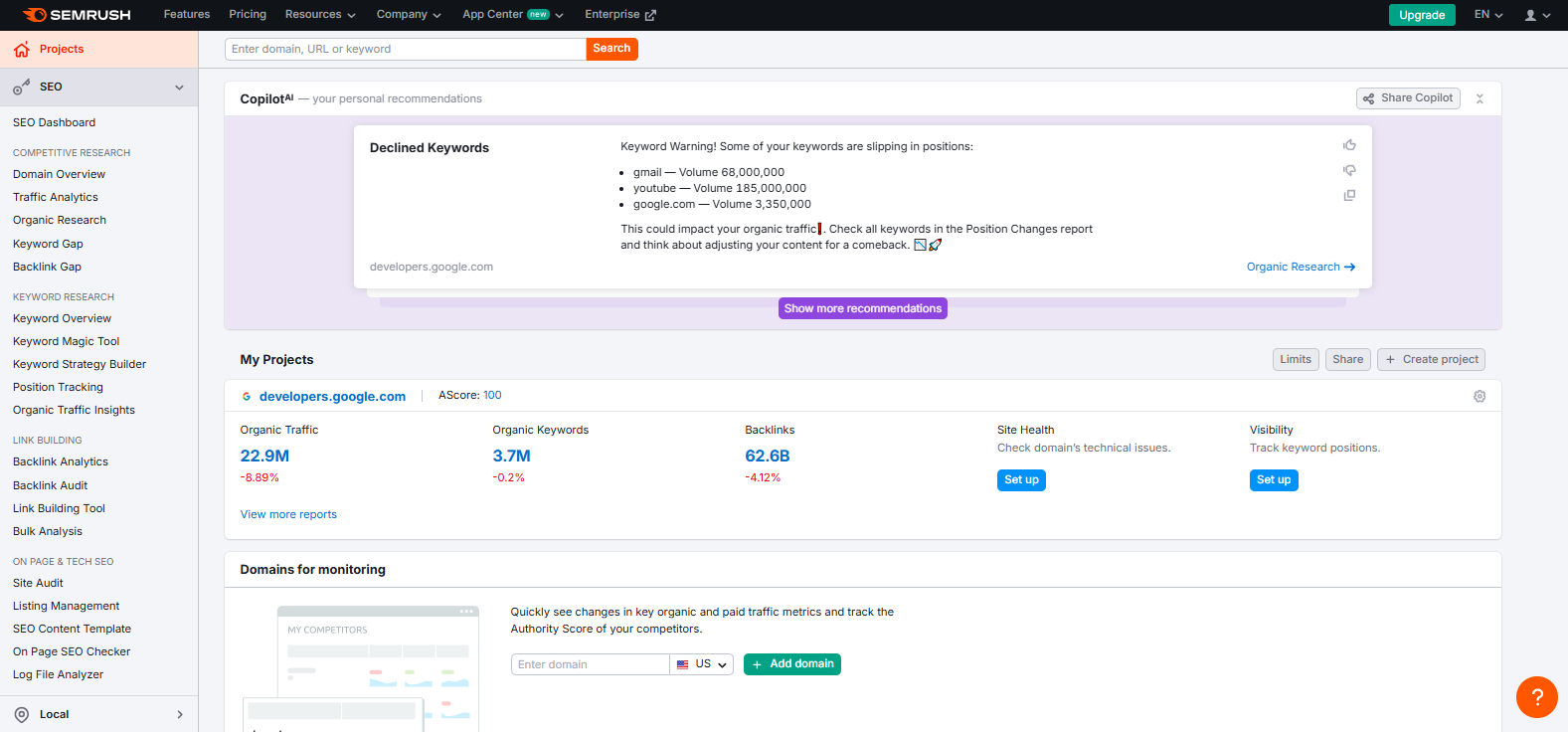Image resolution: width=1568 pixels, height=732 pixels.
Task: Expand the App Center menu
Action: click(x=513, y=15)
